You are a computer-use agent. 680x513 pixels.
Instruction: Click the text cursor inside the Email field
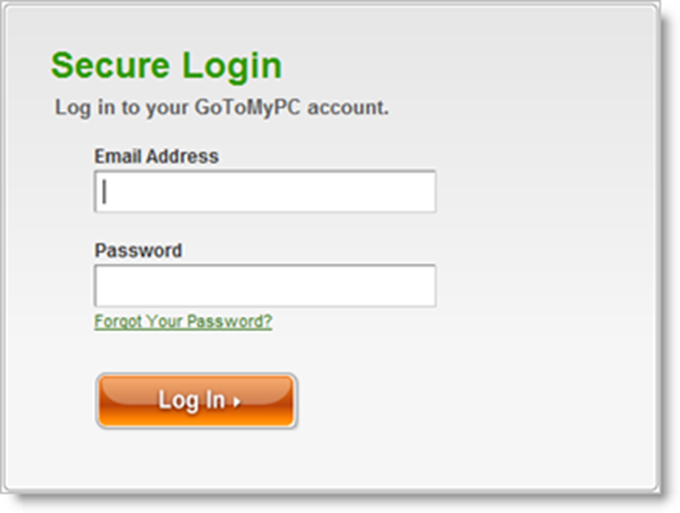(104, 191)
